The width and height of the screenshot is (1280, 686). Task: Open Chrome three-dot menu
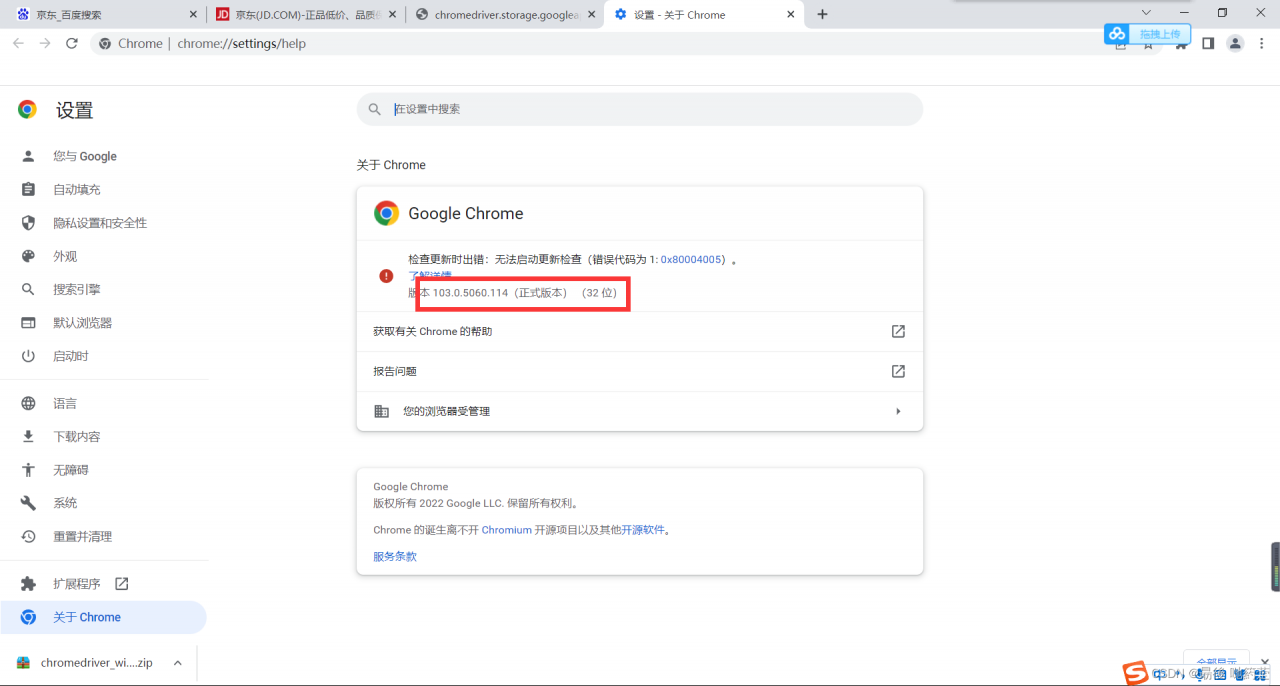[1262, 43]
